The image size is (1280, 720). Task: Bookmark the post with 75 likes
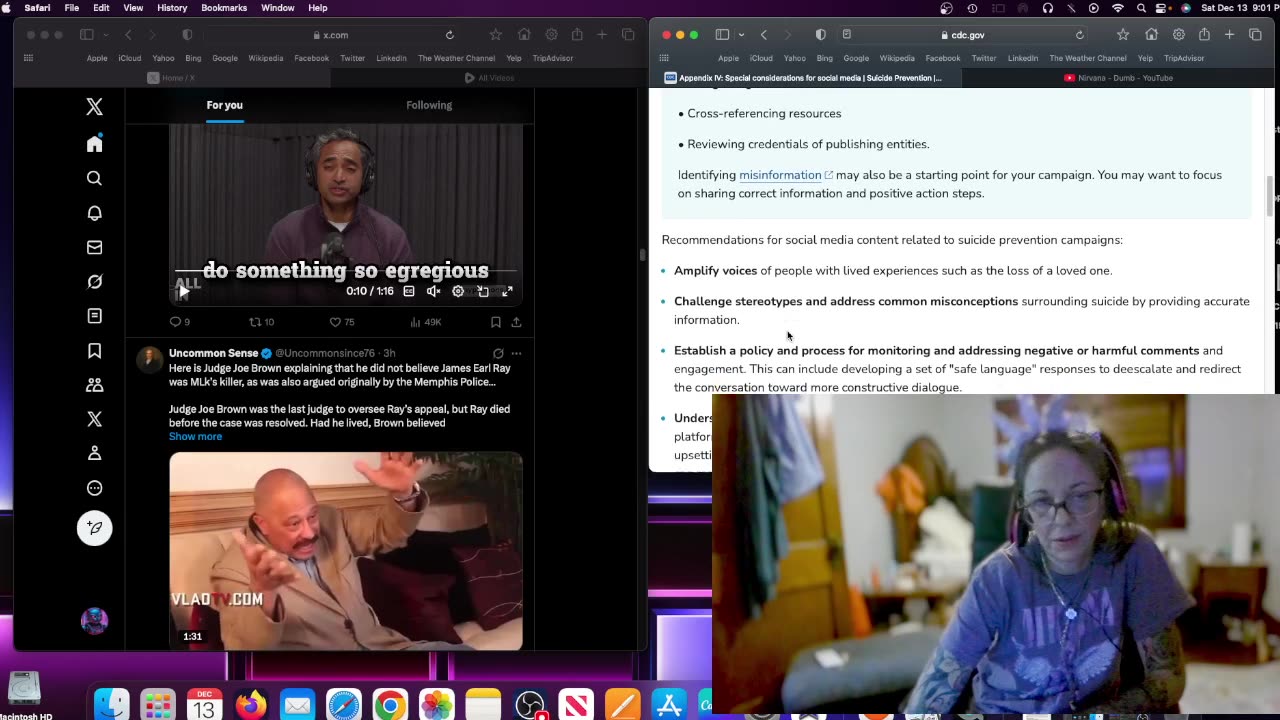[495, 322]
